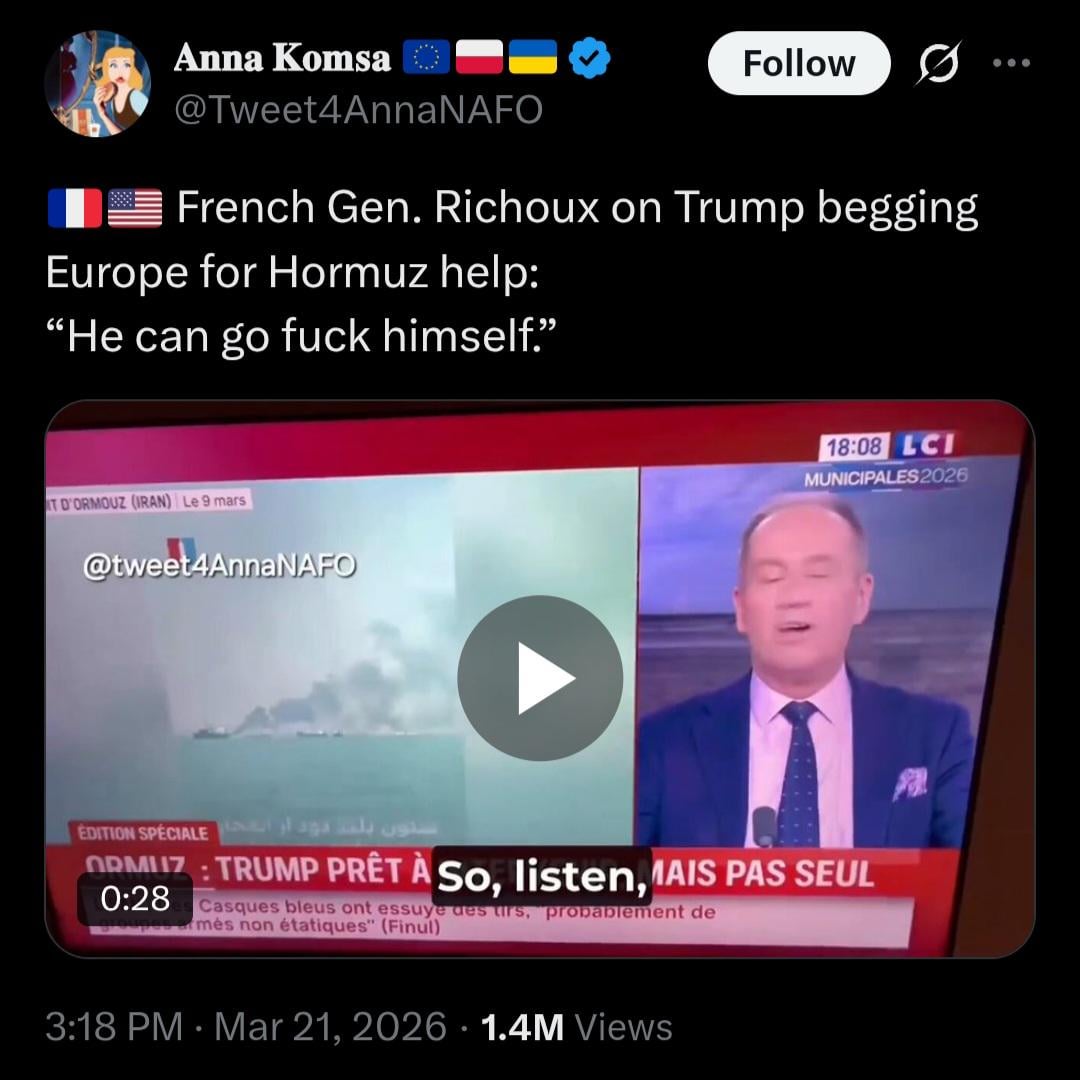The image size is (1080, 1080).
Task: Follow the Anna Komsa account
Action: pos(799,63)
